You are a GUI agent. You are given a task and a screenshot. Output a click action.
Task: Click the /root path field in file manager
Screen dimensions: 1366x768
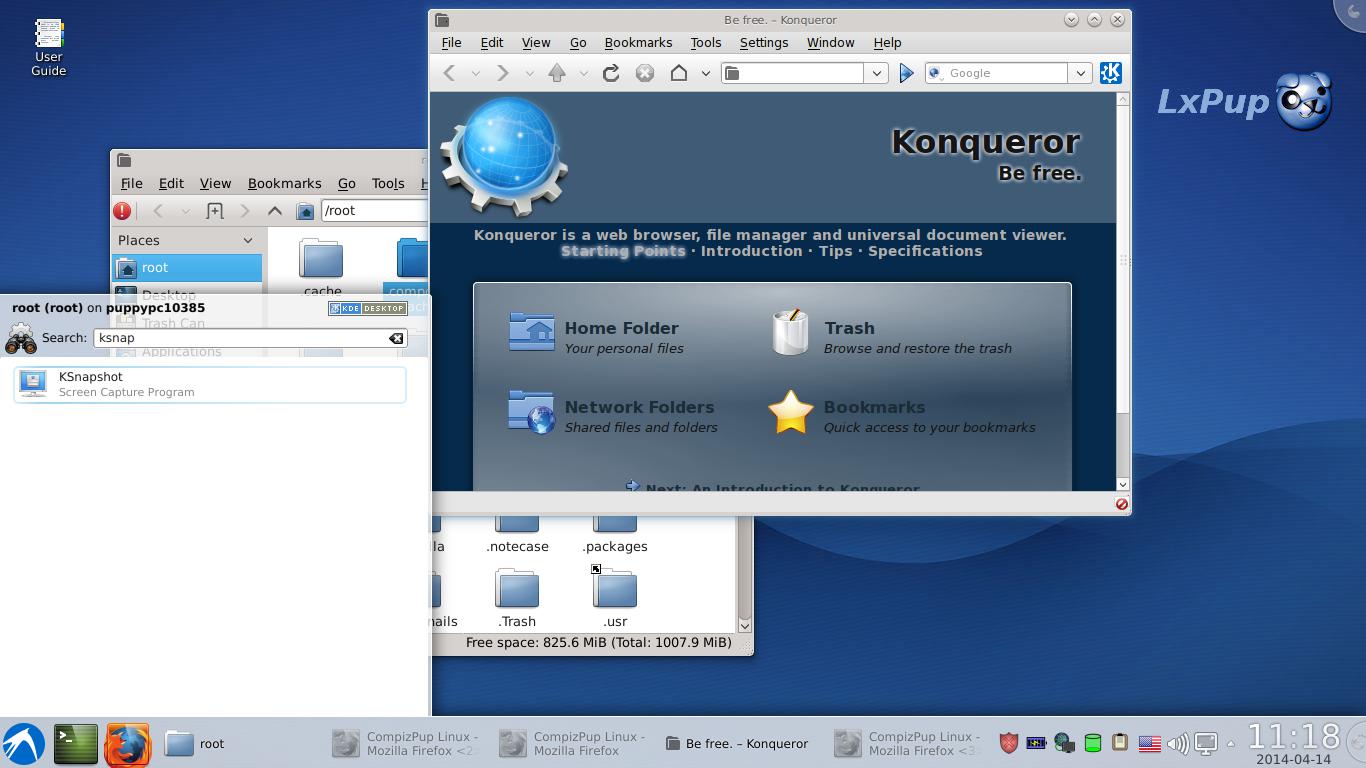coord(375,211)
